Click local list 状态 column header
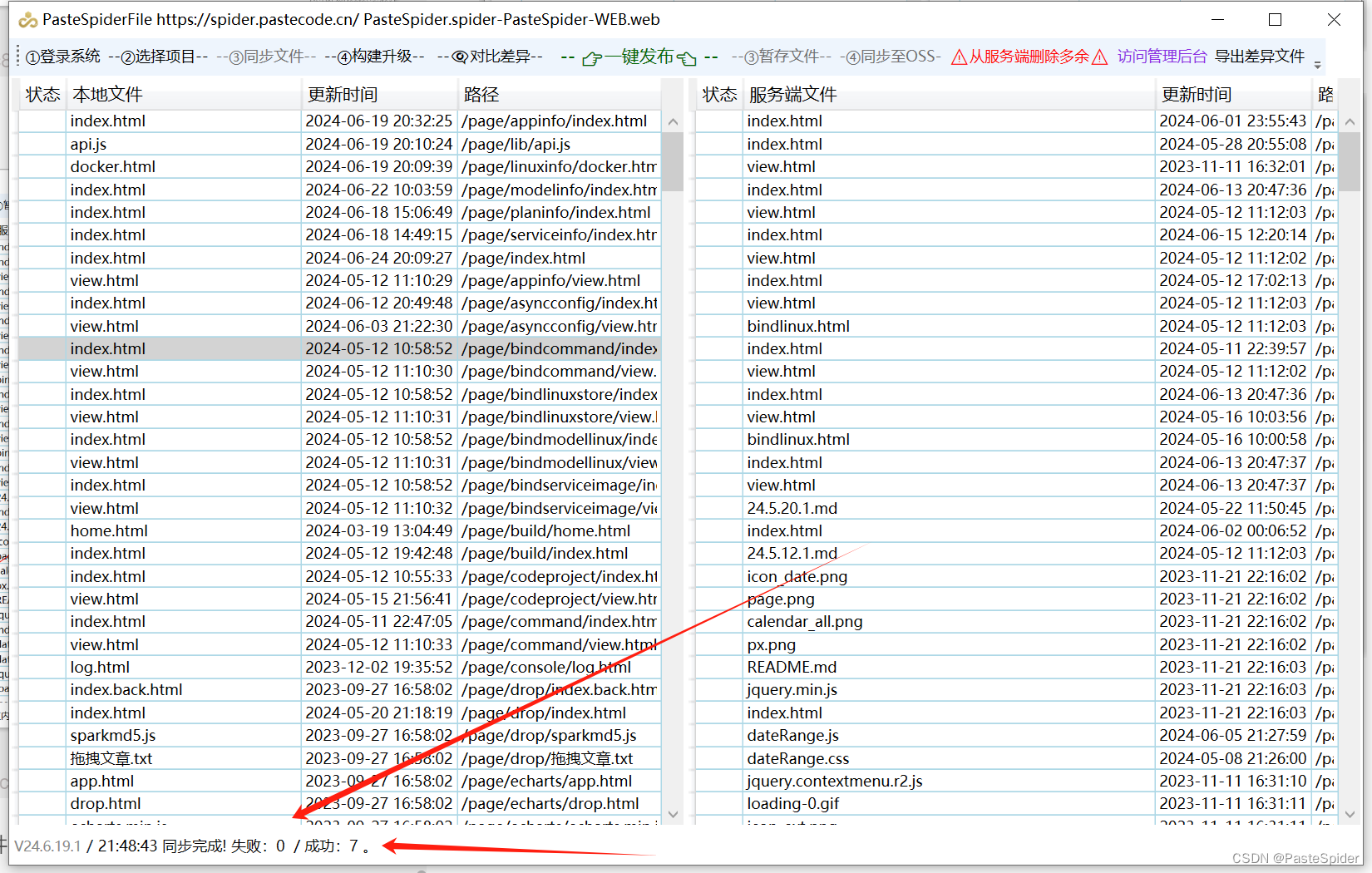1372x873 pixels. click(x=43, y=95)
